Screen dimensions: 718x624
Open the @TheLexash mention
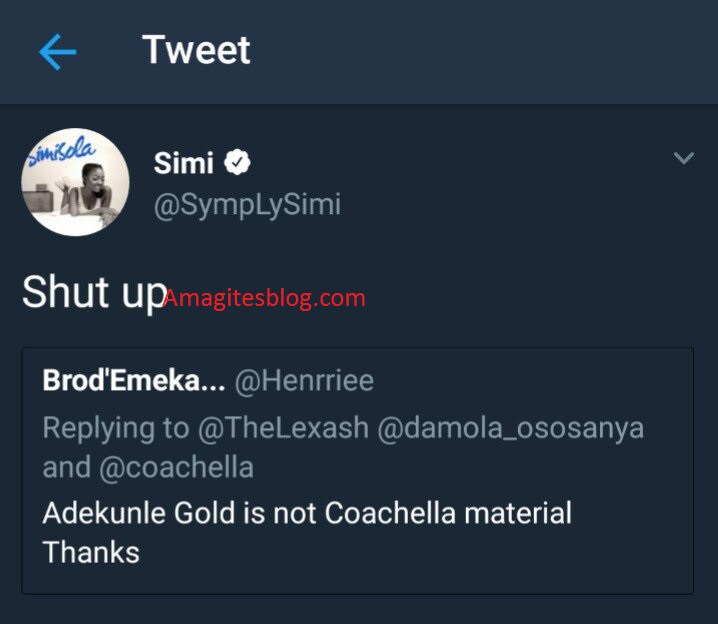coord(282,428)
